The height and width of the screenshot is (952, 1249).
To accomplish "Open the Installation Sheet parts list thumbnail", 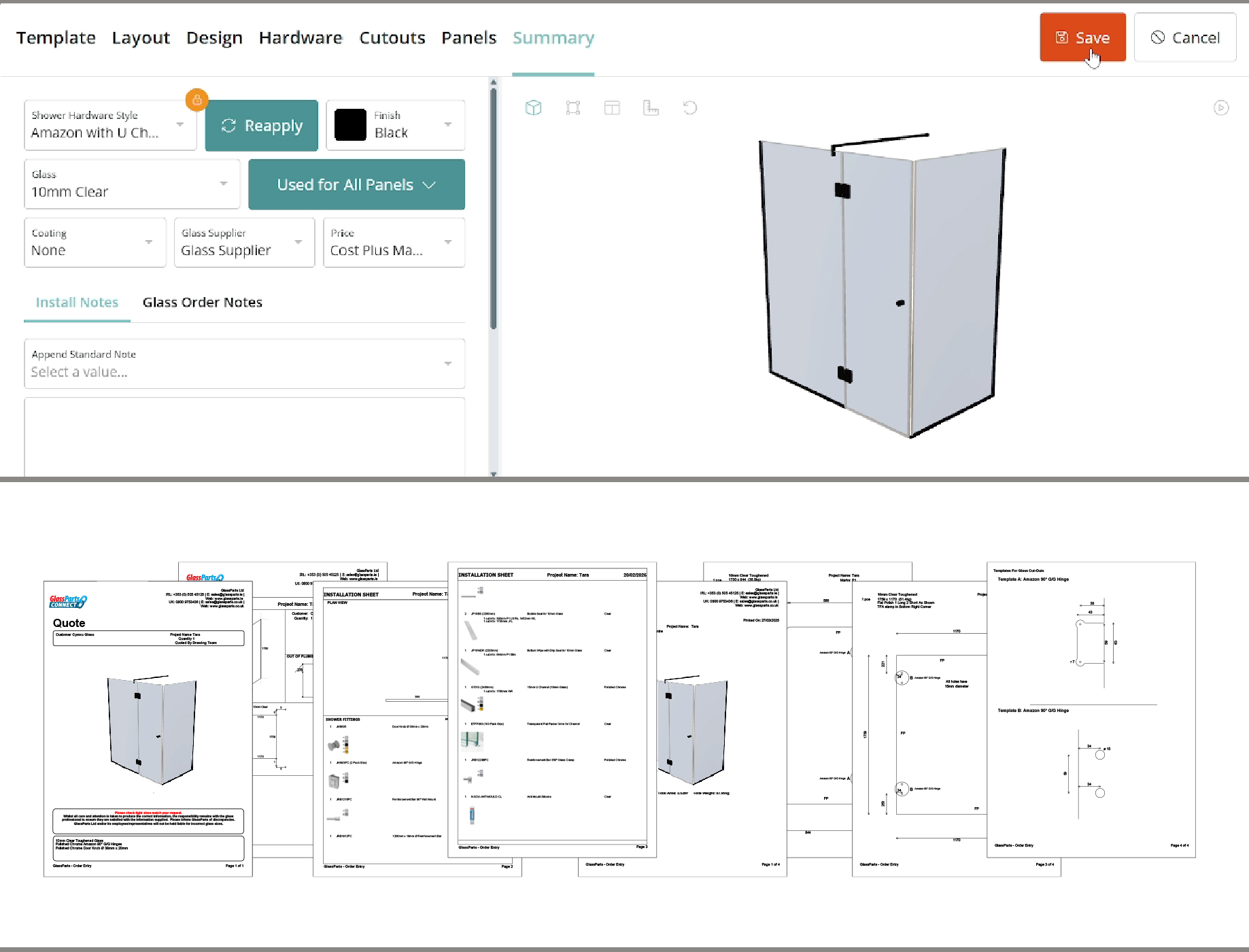I will [552, 710].
